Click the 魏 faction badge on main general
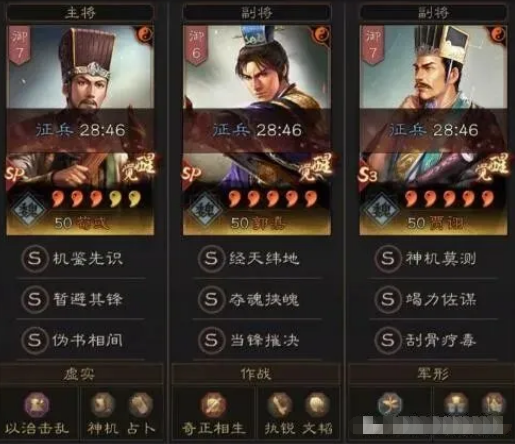The width and height of the screenshot is (515, 444). (29, 210)
